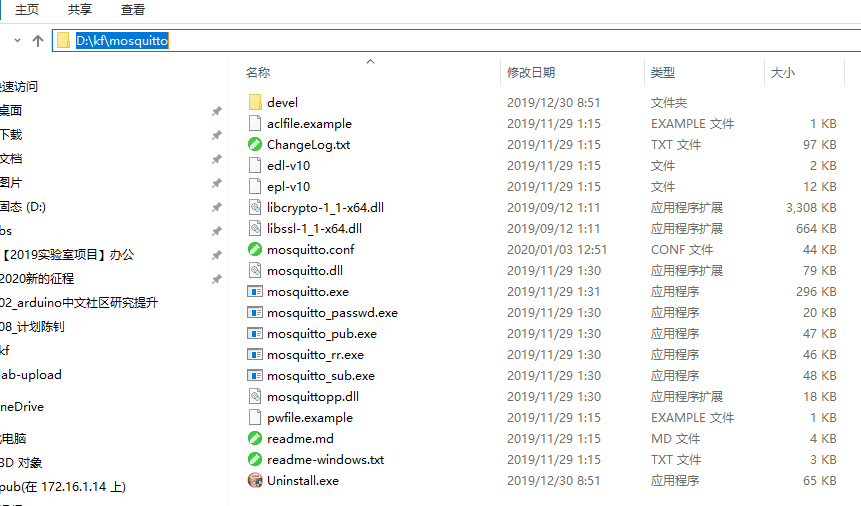Sort by 类型 column header

tap(663, 73)
